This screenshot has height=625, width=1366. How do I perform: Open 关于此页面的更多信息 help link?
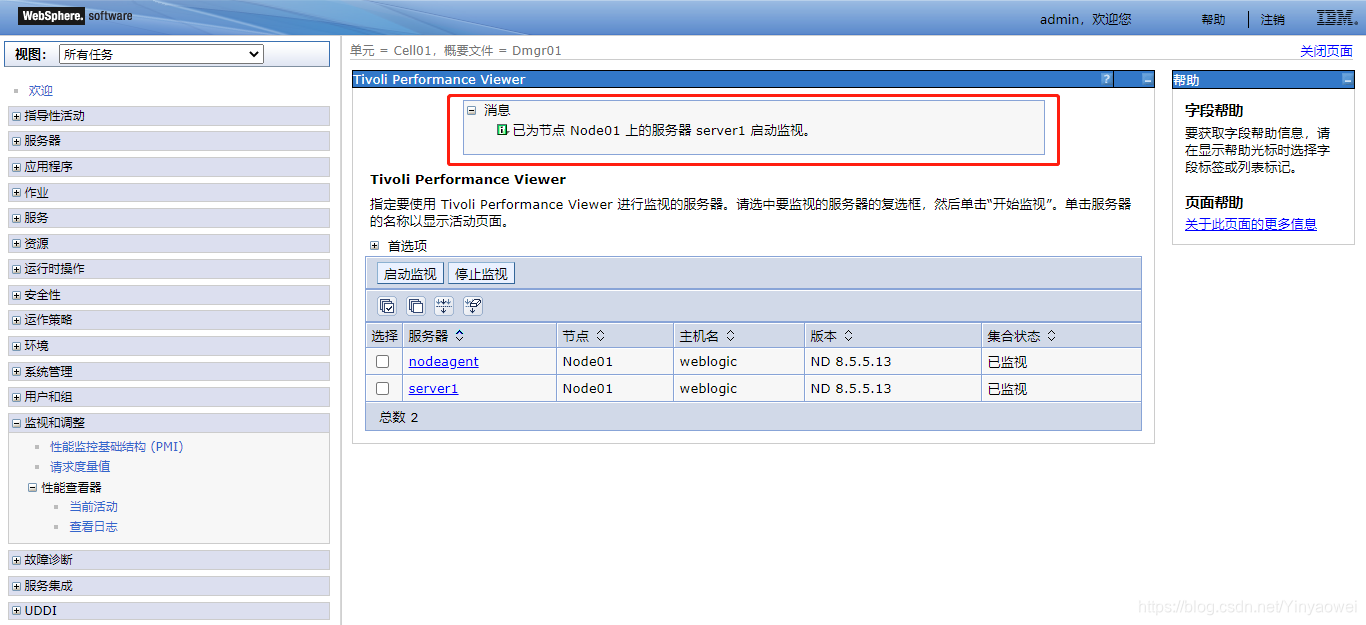point(1251,224)
